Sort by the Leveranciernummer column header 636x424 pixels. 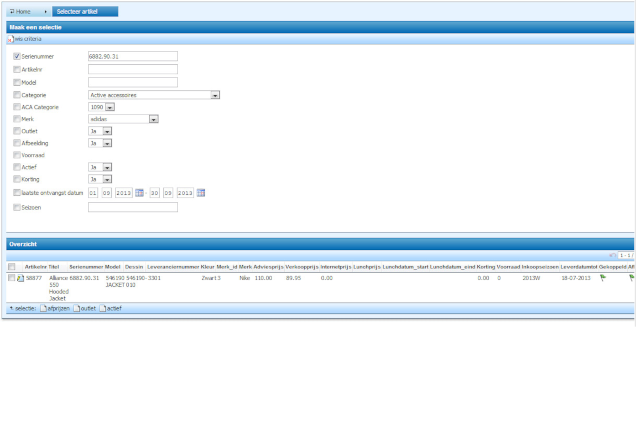click(173, 267)
